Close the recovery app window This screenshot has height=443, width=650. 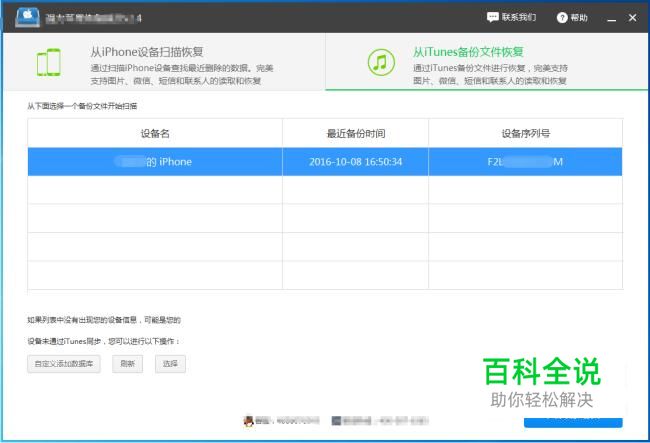(x=632, y=17)
